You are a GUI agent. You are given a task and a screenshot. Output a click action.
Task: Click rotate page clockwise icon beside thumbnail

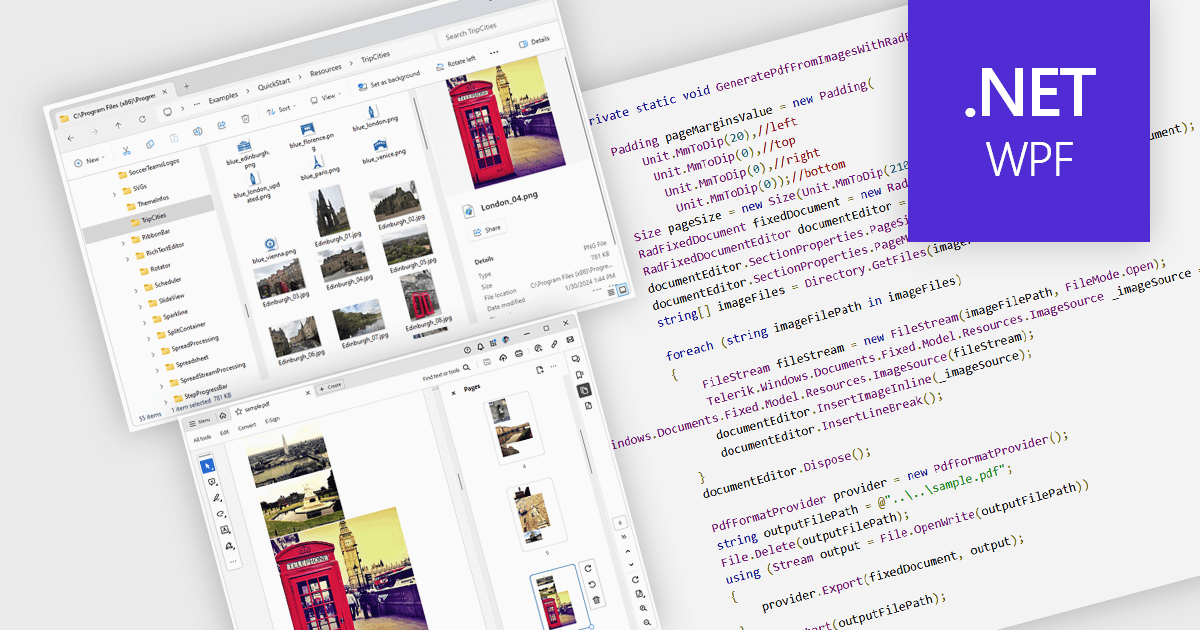[589, 566]
